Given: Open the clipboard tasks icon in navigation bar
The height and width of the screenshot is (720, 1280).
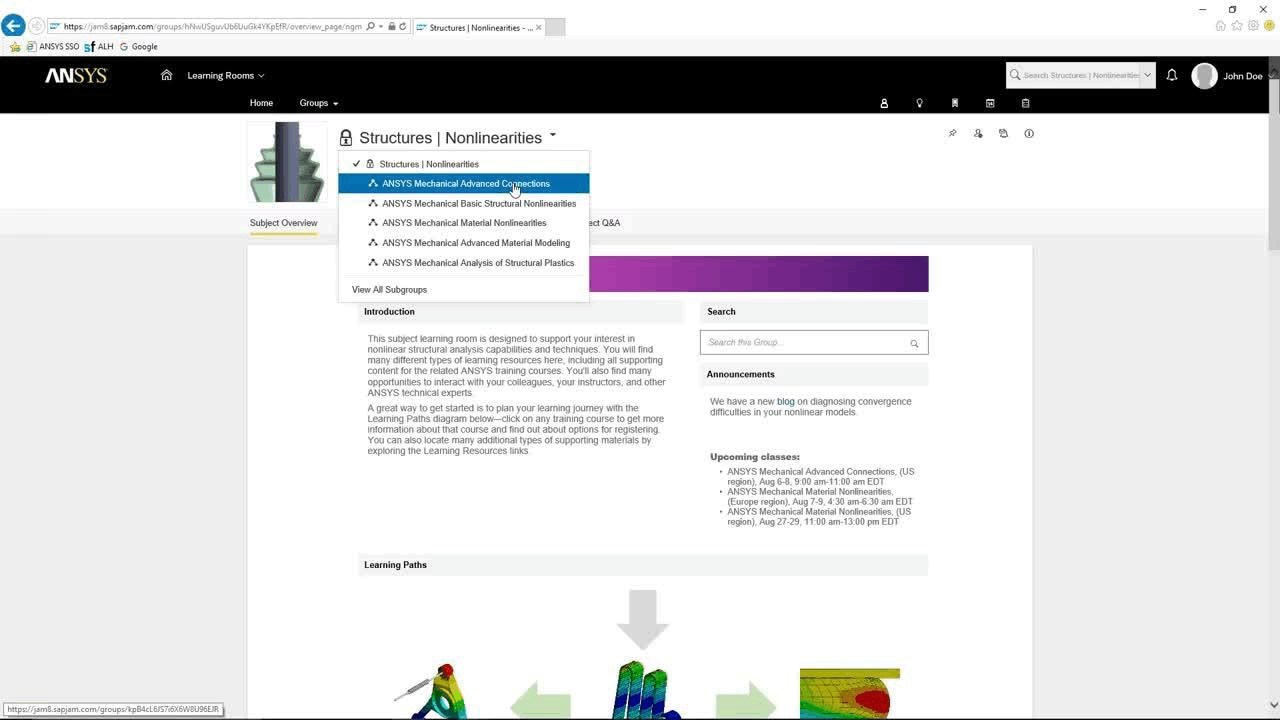Looking at the screenshot, I should tap(1026, 103).
